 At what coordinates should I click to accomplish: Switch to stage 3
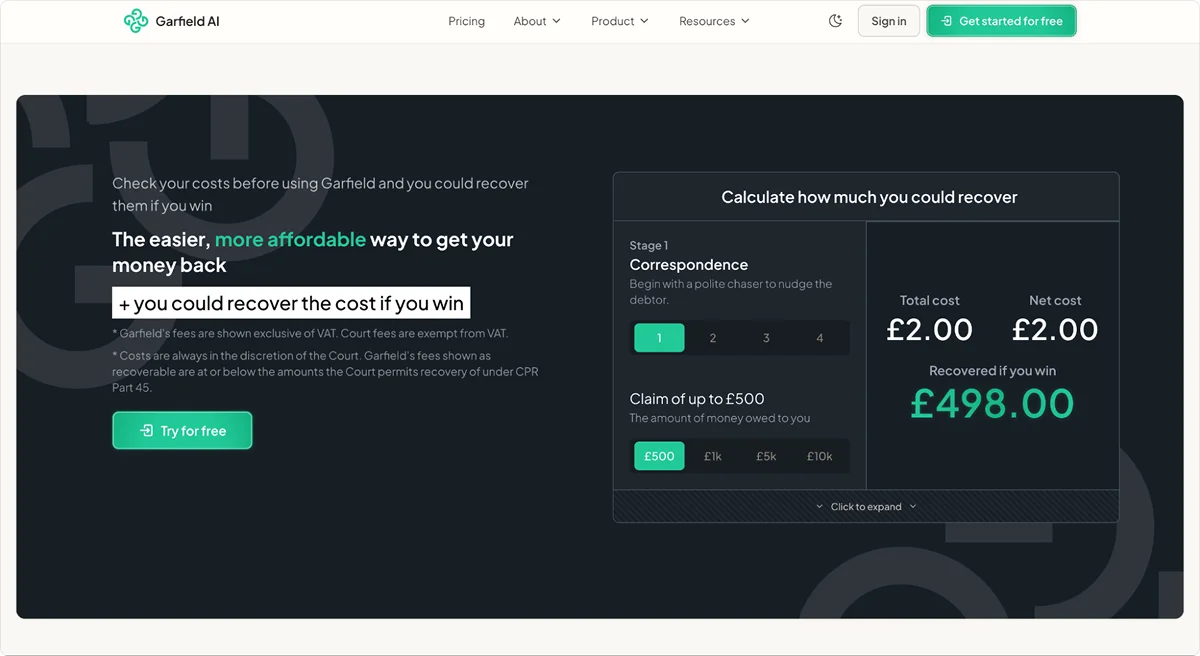click(x=766, y=338)
